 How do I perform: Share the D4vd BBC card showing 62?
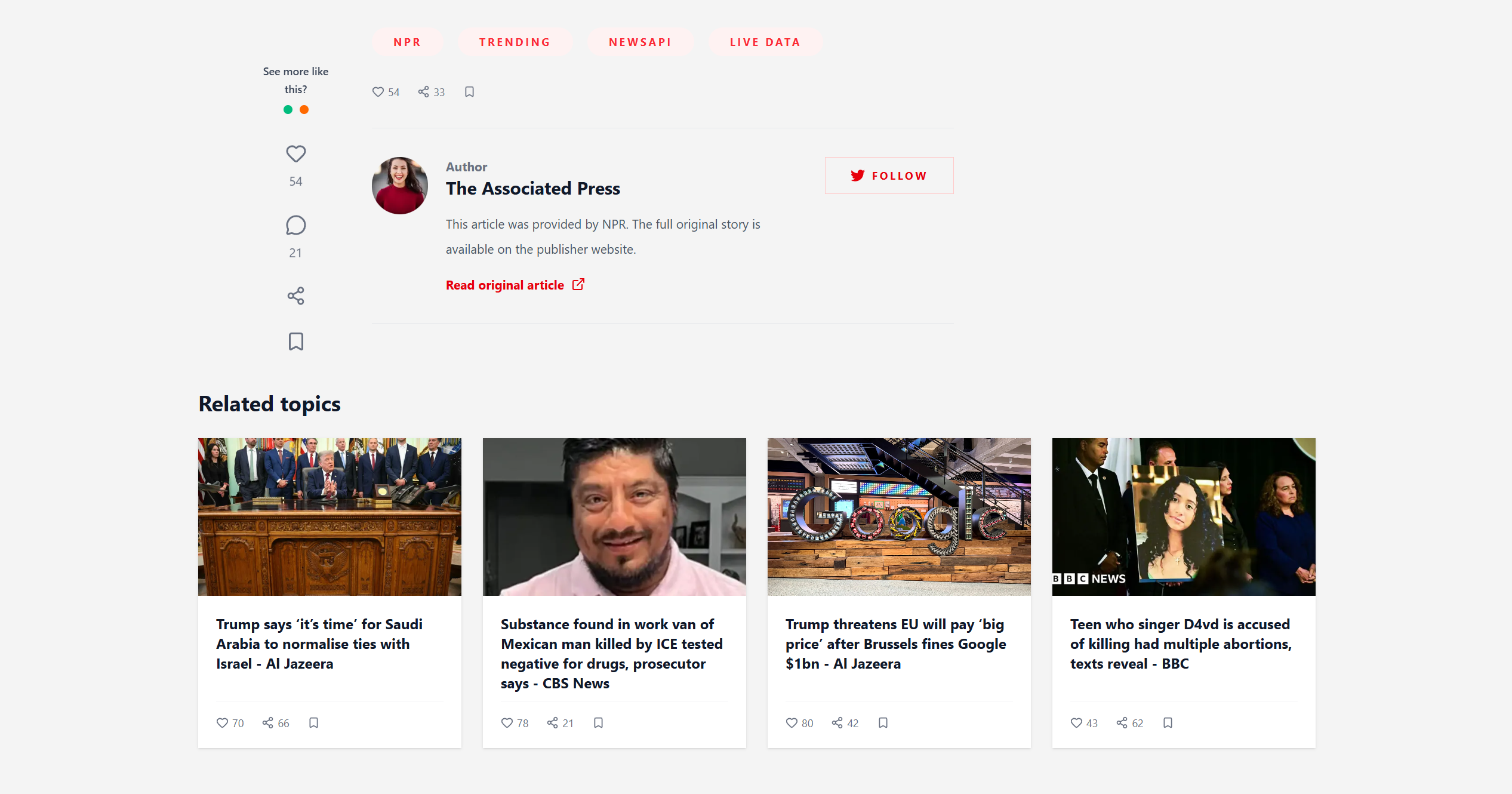1122,723
